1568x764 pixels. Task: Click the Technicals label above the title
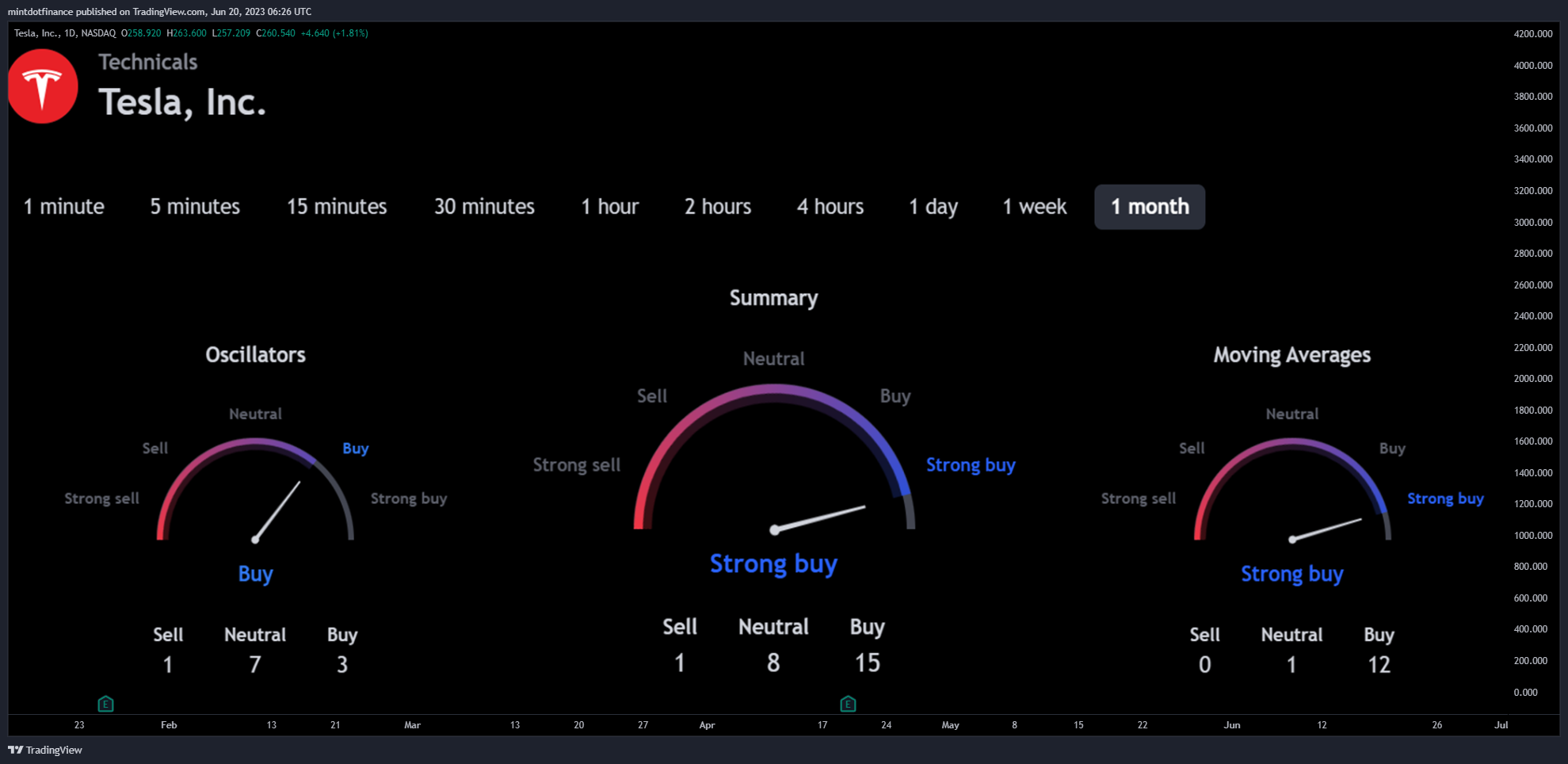[147, 62]
